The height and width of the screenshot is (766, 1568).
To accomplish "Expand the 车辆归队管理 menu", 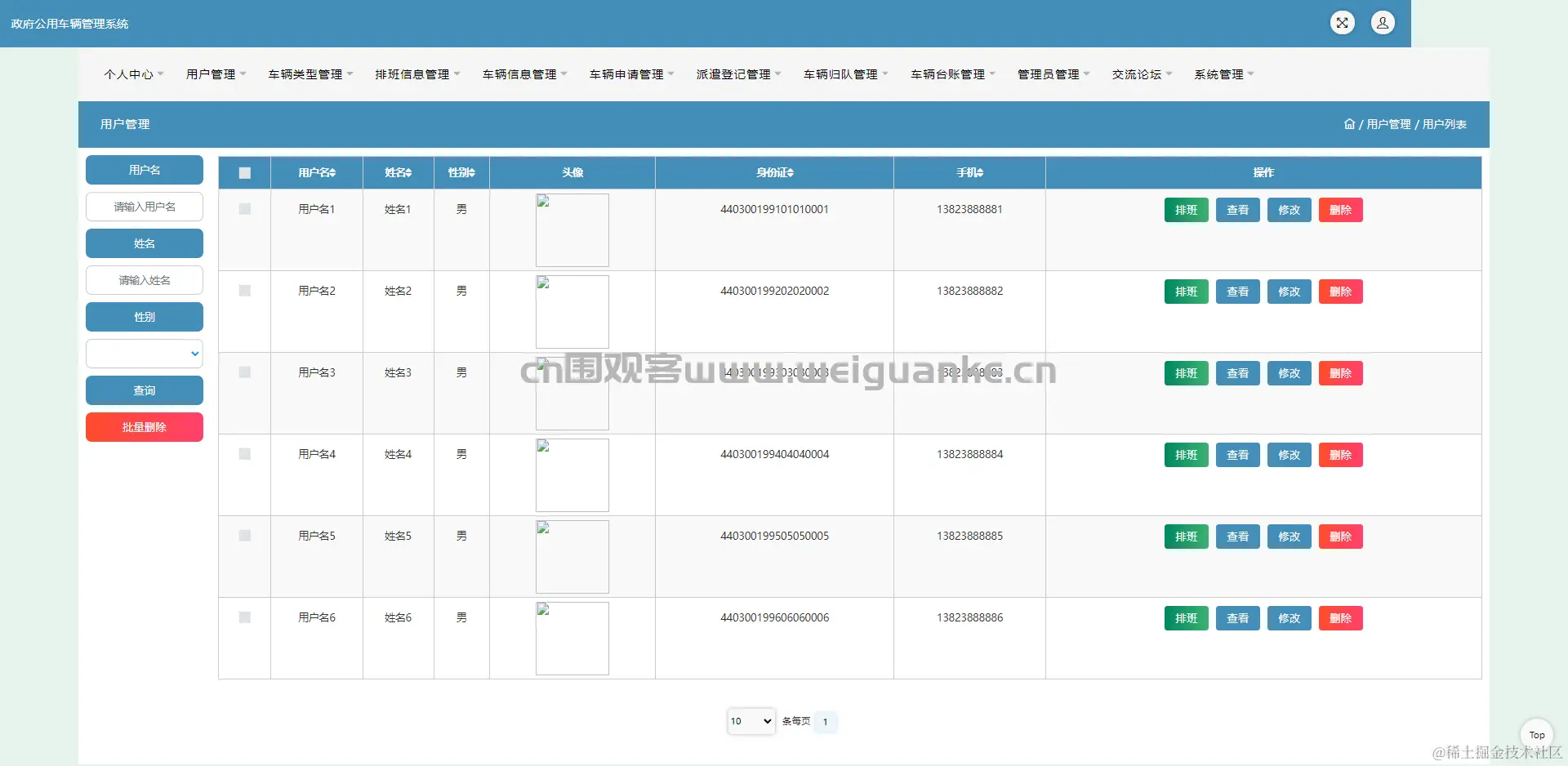I will click(845, 74).
